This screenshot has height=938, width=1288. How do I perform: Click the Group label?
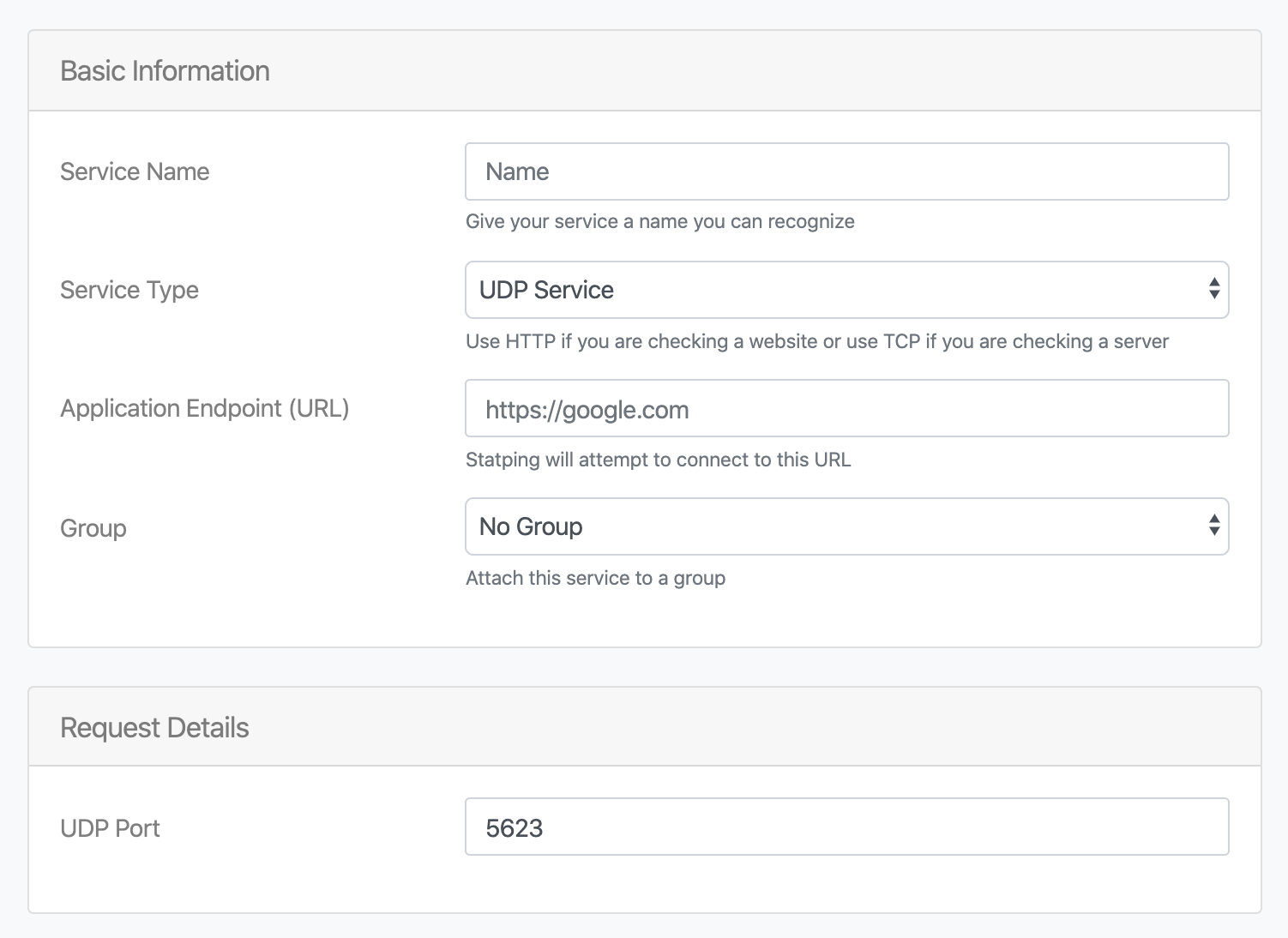[93, 527]
